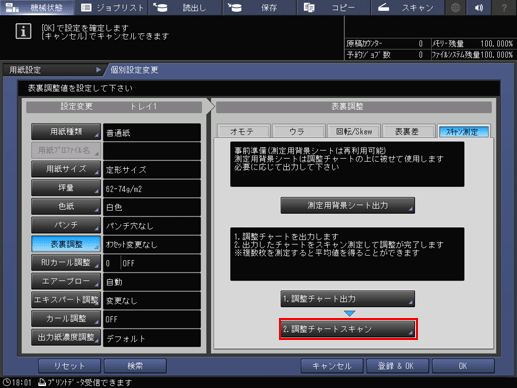The height and width of the screenshot is (388, 517).
Task: Click the オフセット変更なし value
Action: click(x=152, y=245)
